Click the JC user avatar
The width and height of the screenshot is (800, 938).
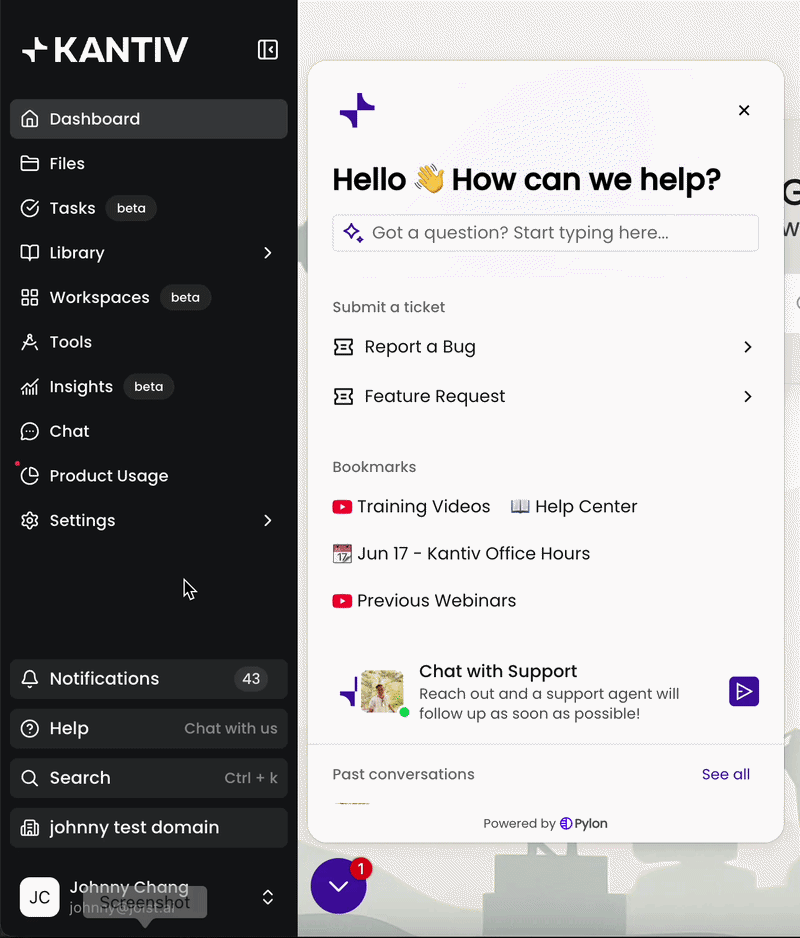coord(39,897)
